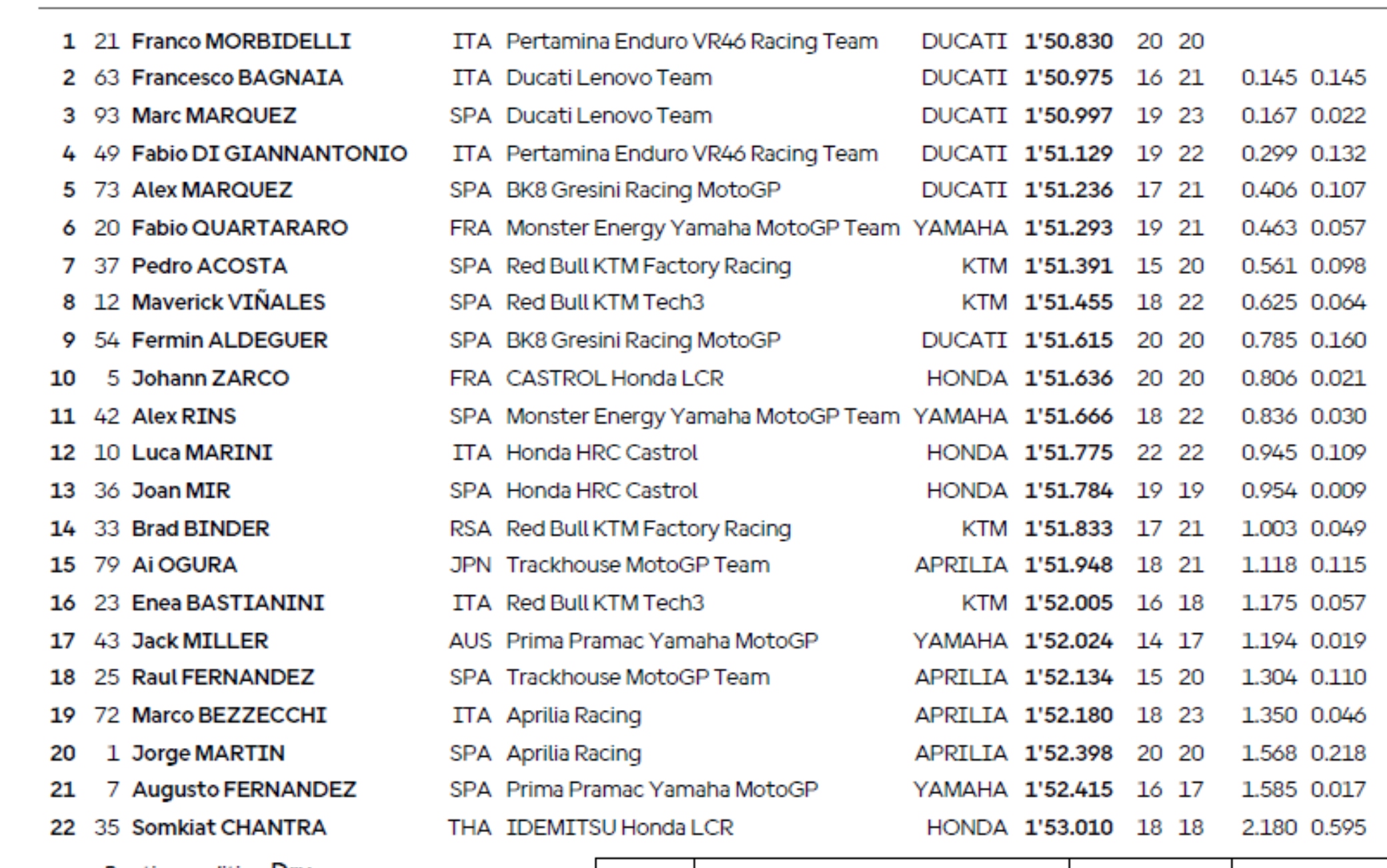Click AUS nationality next to Jack MILLER
Screen dimensions: 1387x868
tap(470, 641)
